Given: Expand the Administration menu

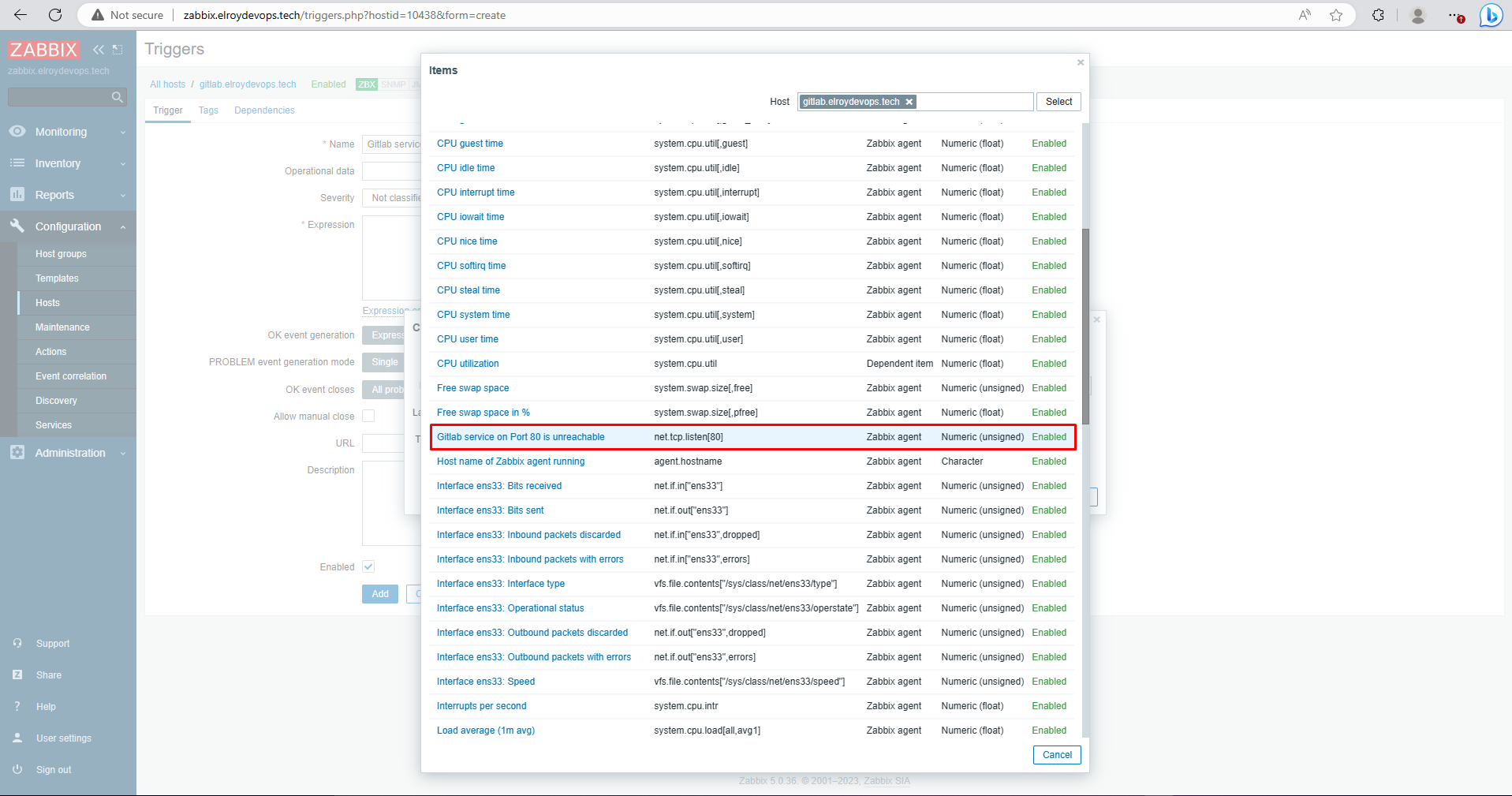Looking at the screenshot, I should point(68,453).
